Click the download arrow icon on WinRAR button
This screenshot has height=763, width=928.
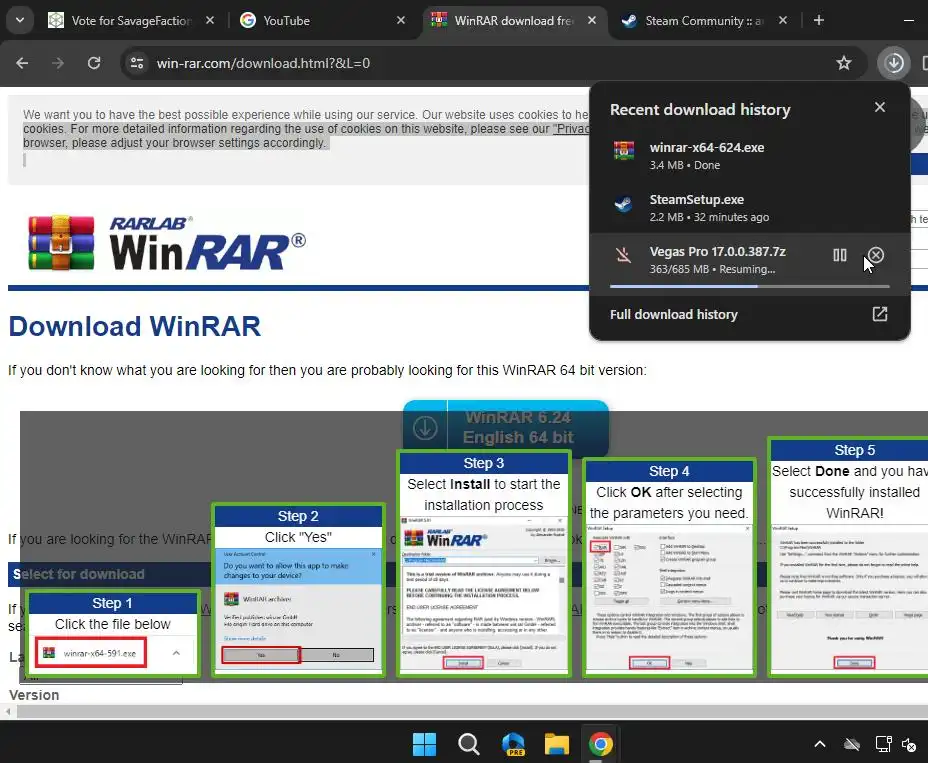click(x=425, y=427)
